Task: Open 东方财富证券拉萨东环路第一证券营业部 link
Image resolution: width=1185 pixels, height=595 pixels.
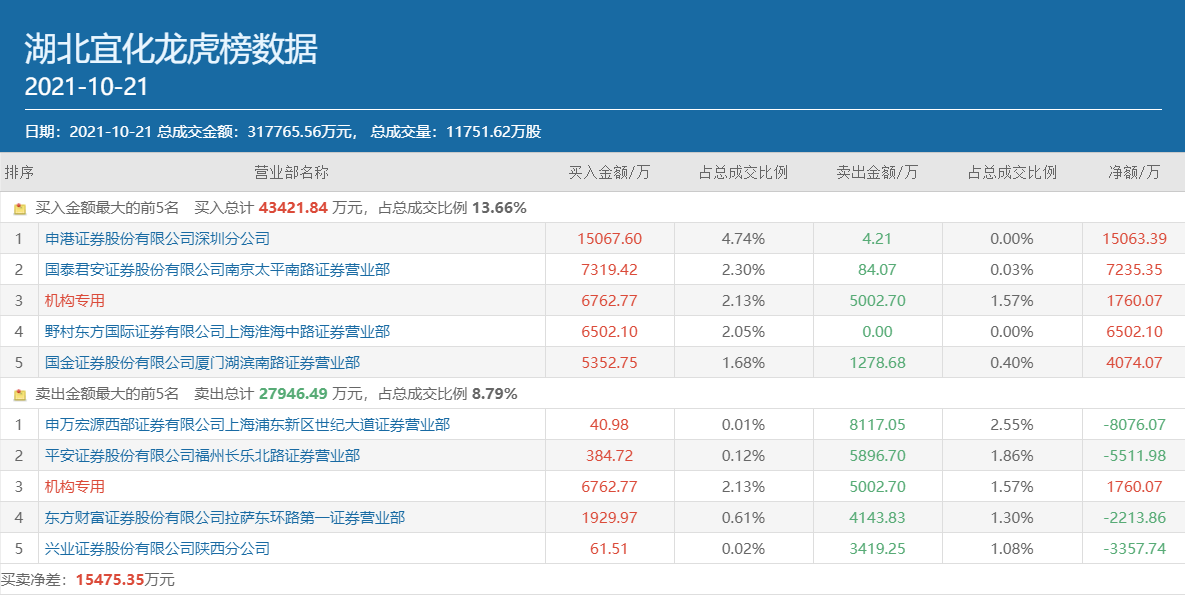Action: pyautogui.click(x=225, y=518)
